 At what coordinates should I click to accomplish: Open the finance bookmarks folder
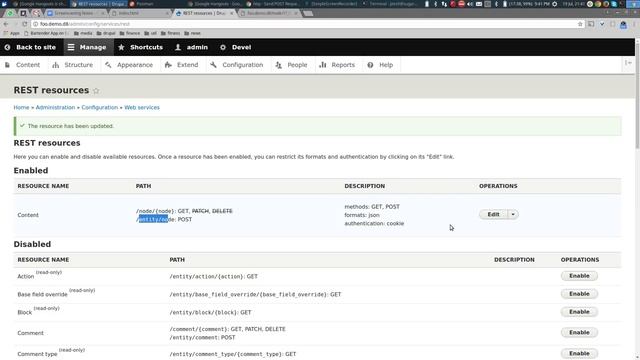(130, 33)
